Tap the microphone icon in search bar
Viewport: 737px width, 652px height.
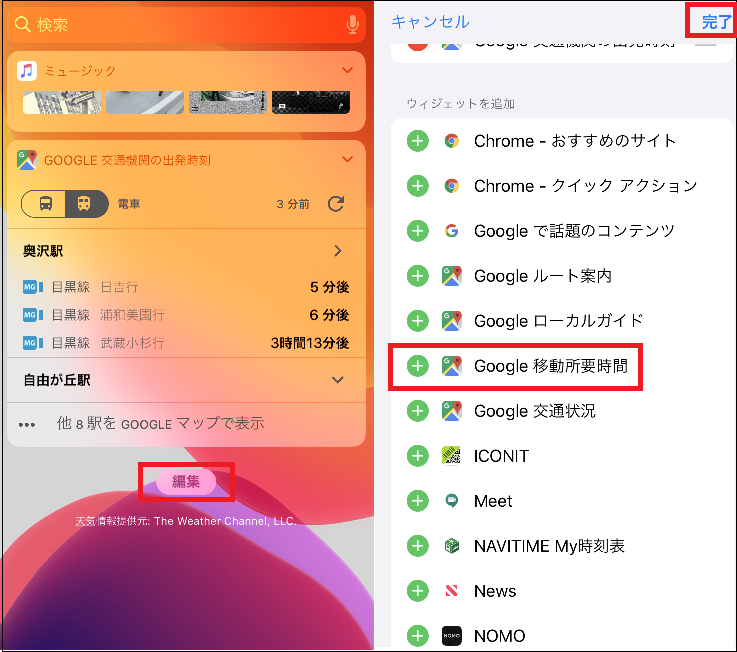click(x=352, y=24)
